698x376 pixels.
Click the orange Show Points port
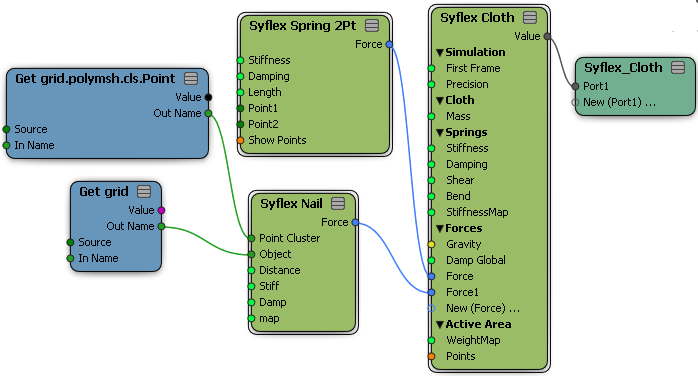click(240, 141)
